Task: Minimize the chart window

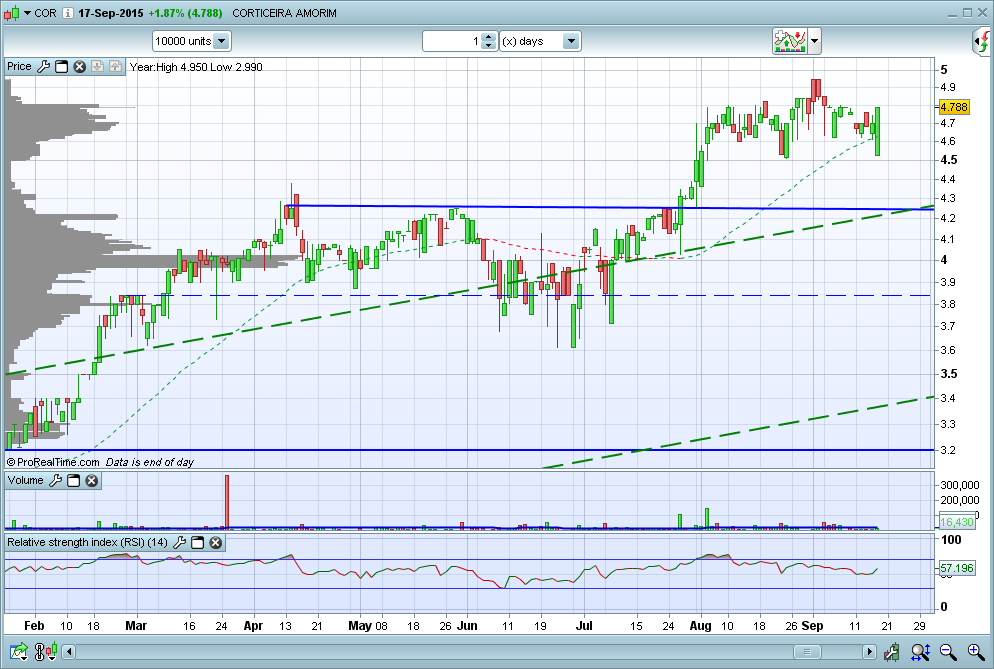Action: [x=953, y=13]
